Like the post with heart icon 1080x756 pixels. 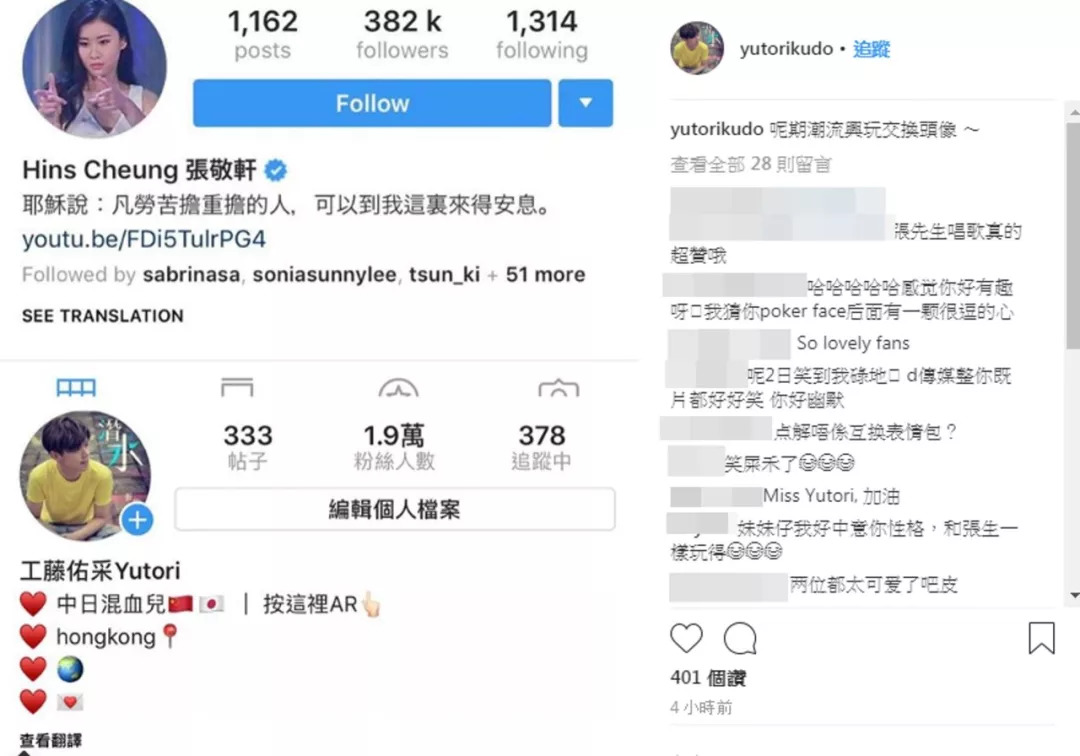coord(686,638)
